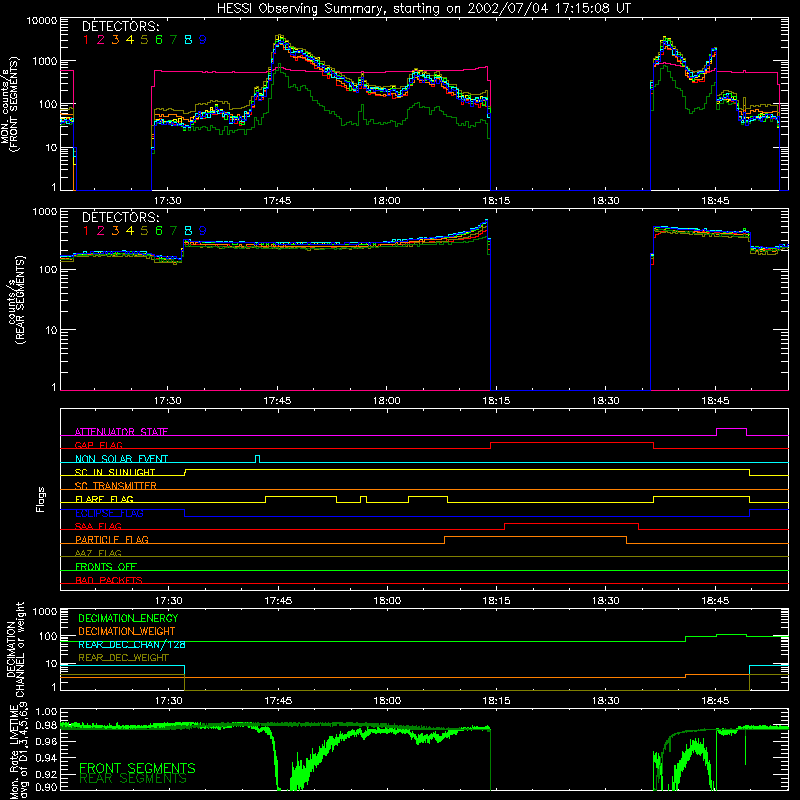Click detector '8' in rear segments legend

point(188,231)
